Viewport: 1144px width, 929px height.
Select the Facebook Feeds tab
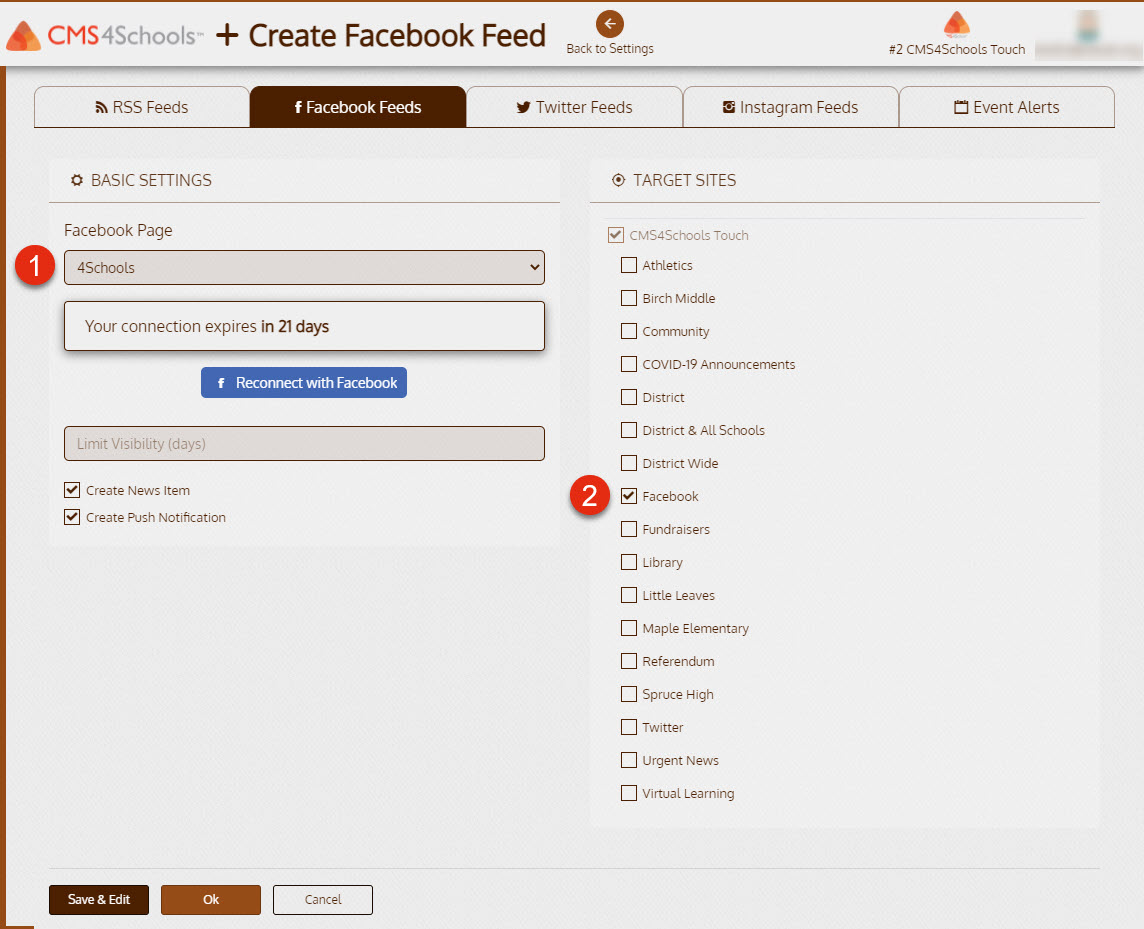coord(358,107)
